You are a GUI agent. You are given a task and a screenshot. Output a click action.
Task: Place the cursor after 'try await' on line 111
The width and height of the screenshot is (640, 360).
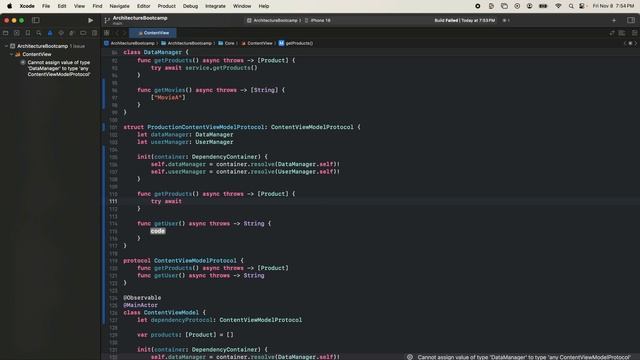click(182, 201)
